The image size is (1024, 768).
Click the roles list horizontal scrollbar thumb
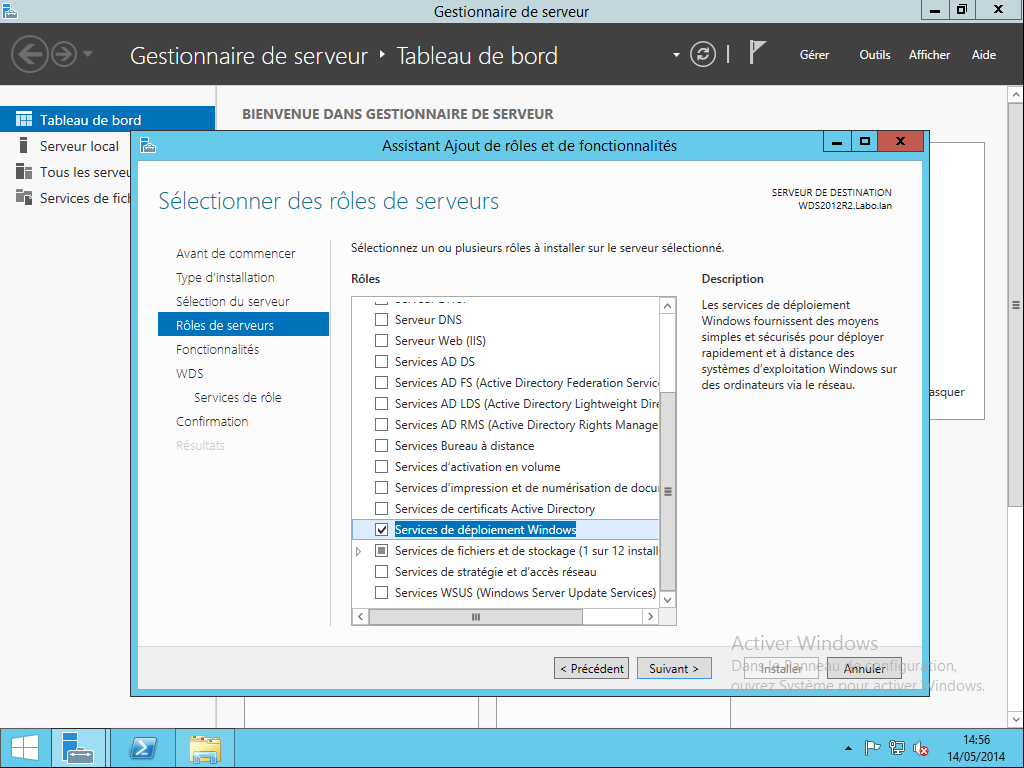(475, 616)
